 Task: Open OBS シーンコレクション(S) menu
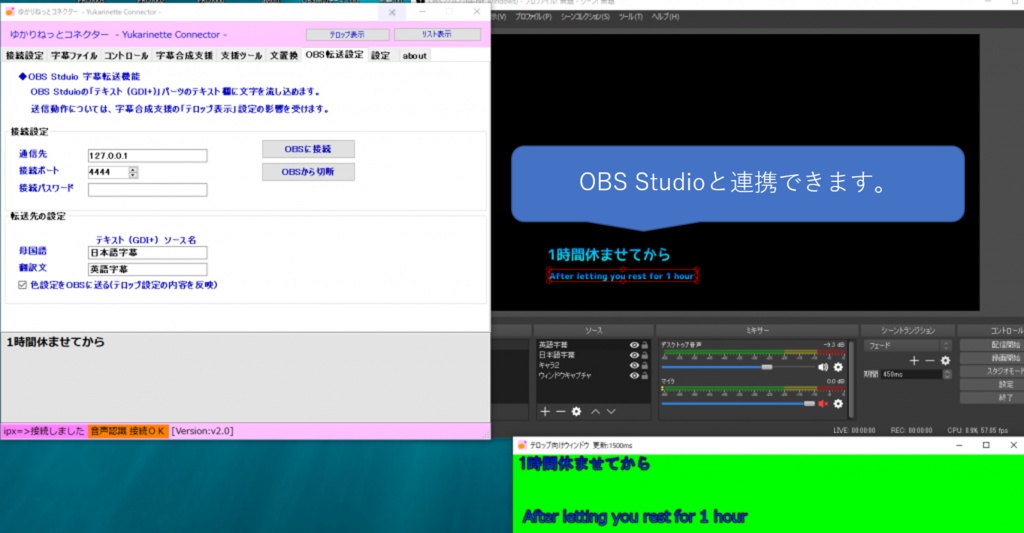tap(584, 16)
